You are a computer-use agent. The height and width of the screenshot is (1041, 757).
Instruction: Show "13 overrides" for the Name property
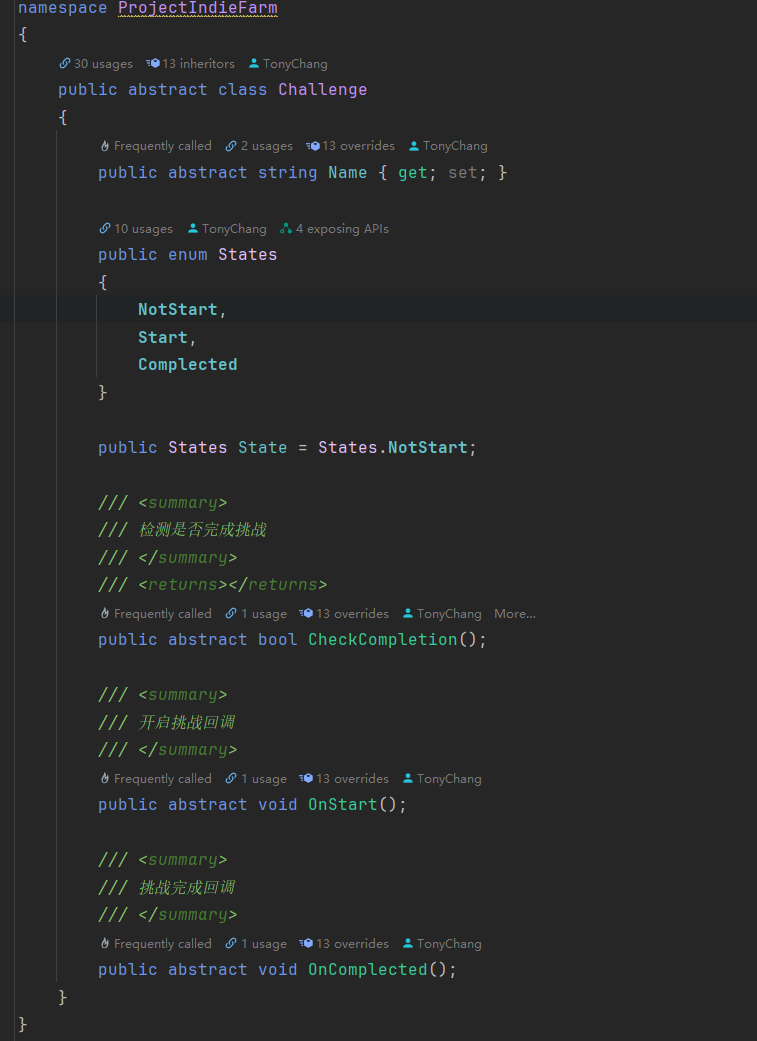coord(358,146)
